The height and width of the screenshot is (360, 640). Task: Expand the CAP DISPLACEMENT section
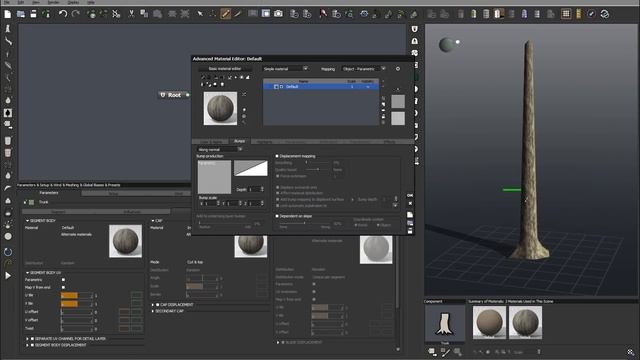(x=153, y=305)
